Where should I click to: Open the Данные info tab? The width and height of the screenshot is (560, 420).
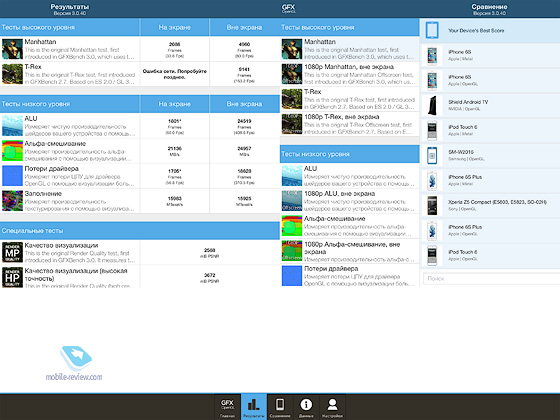(x=306, y=406)
